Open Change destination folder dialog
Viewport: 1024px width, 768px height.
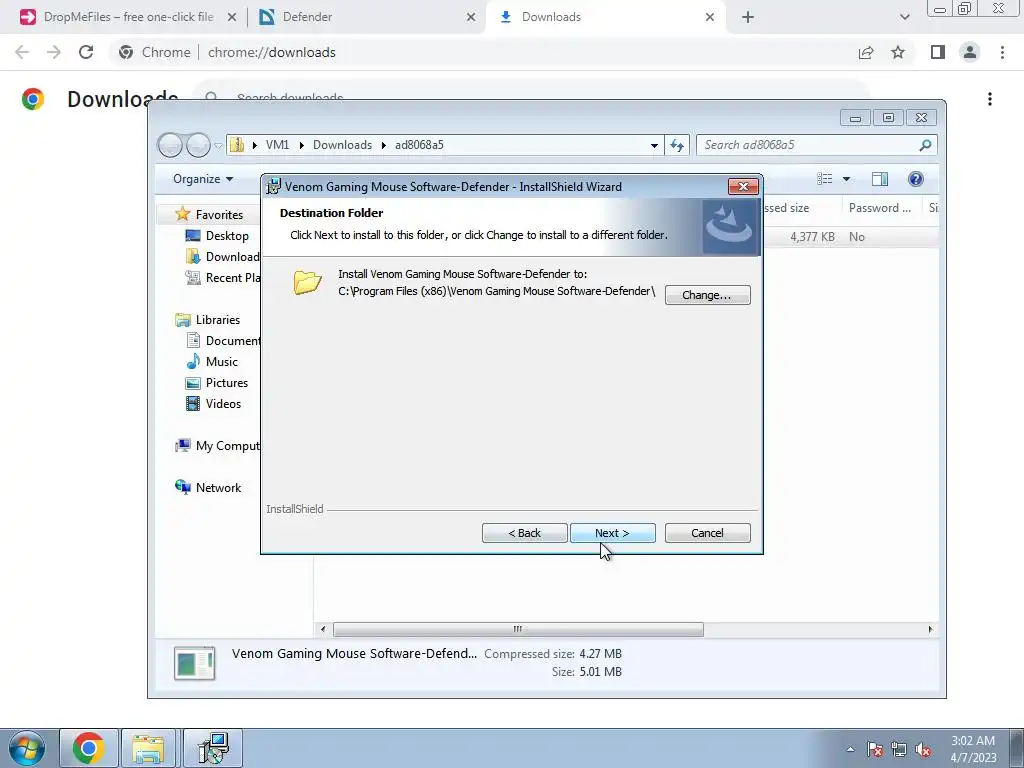[x=707, y=295]
